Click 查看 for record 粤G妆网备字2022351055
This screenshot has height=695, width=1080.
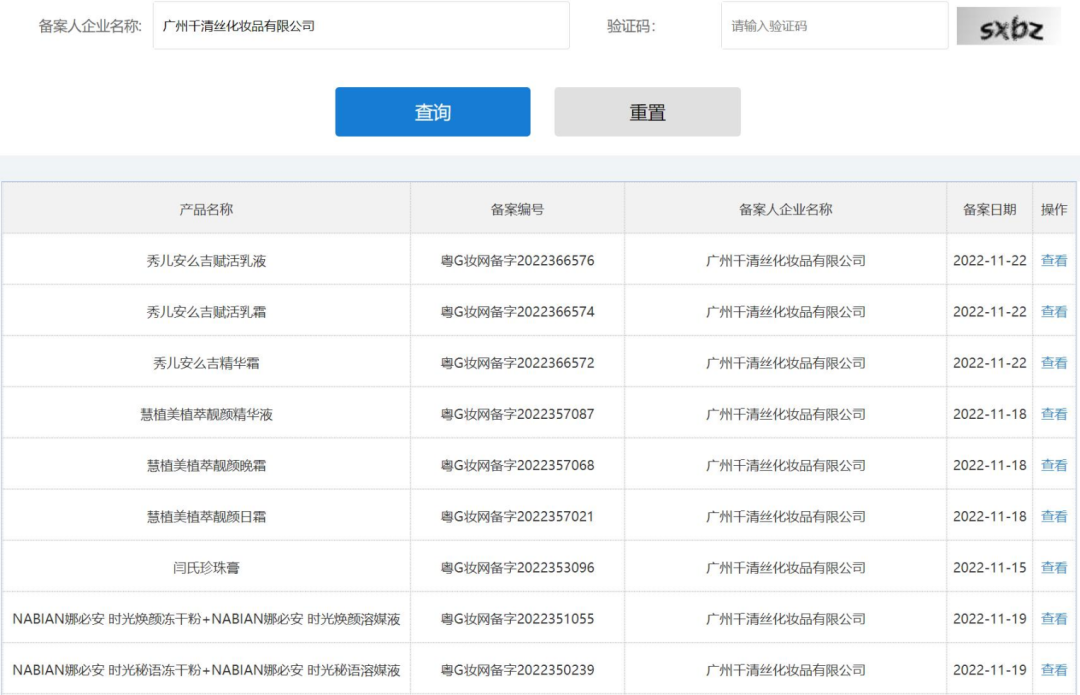coord(1054,619)
